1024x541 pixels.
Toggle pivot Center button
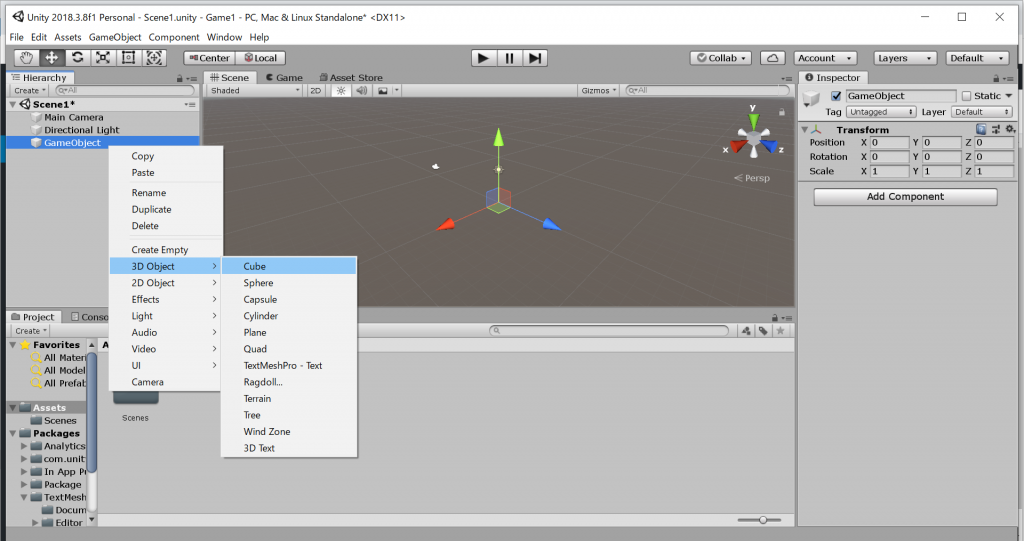[209, 58]
